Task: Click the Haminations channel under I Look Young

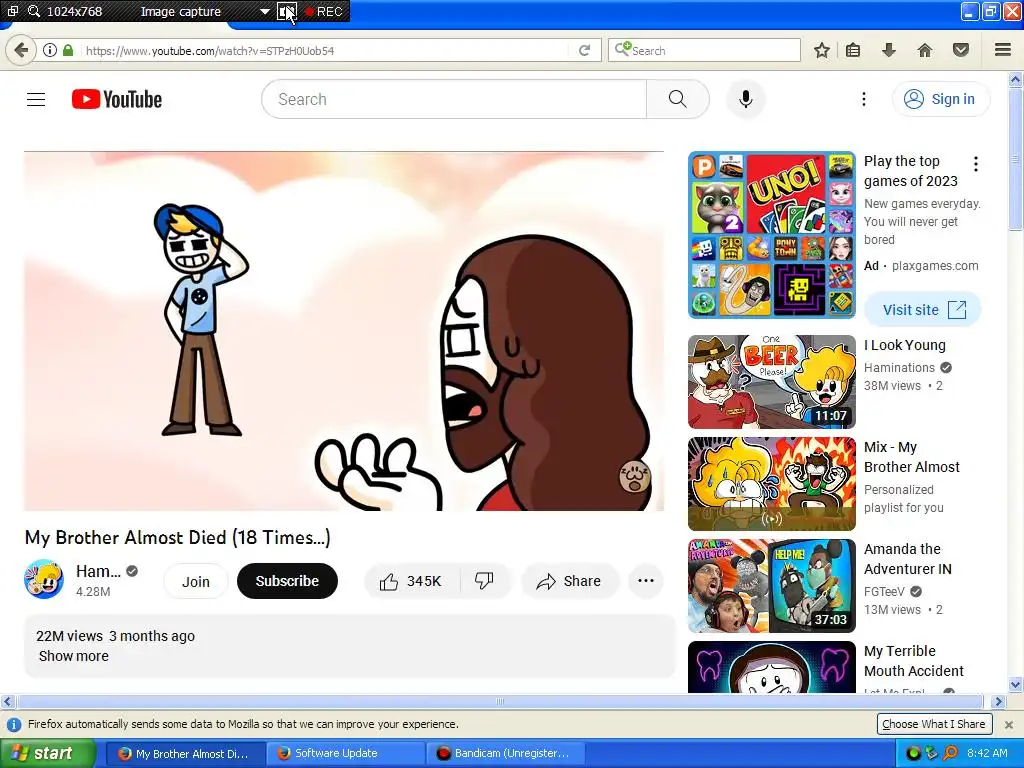Action: 899,368
